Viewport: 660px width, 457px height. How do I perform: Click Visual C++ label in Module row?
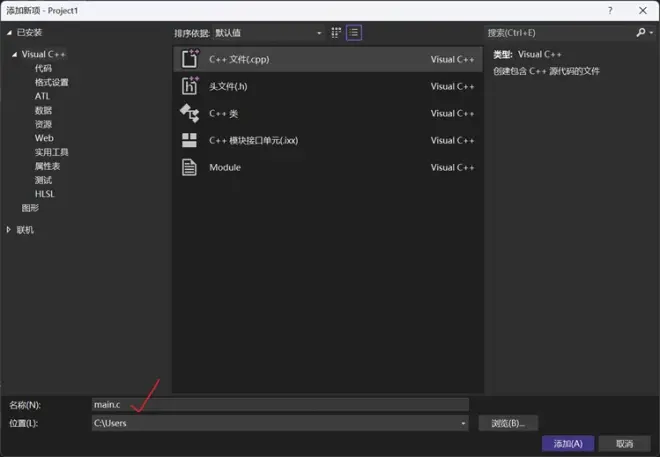click(x=452, y=167)
